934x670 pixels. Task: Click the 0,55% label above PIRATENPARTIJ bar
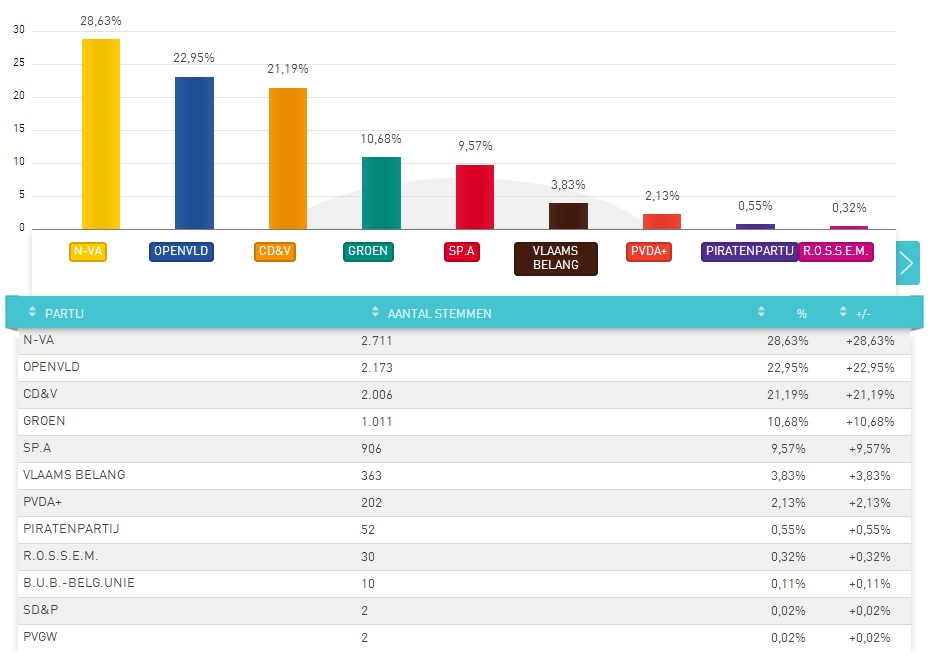(x=755, y=206)
